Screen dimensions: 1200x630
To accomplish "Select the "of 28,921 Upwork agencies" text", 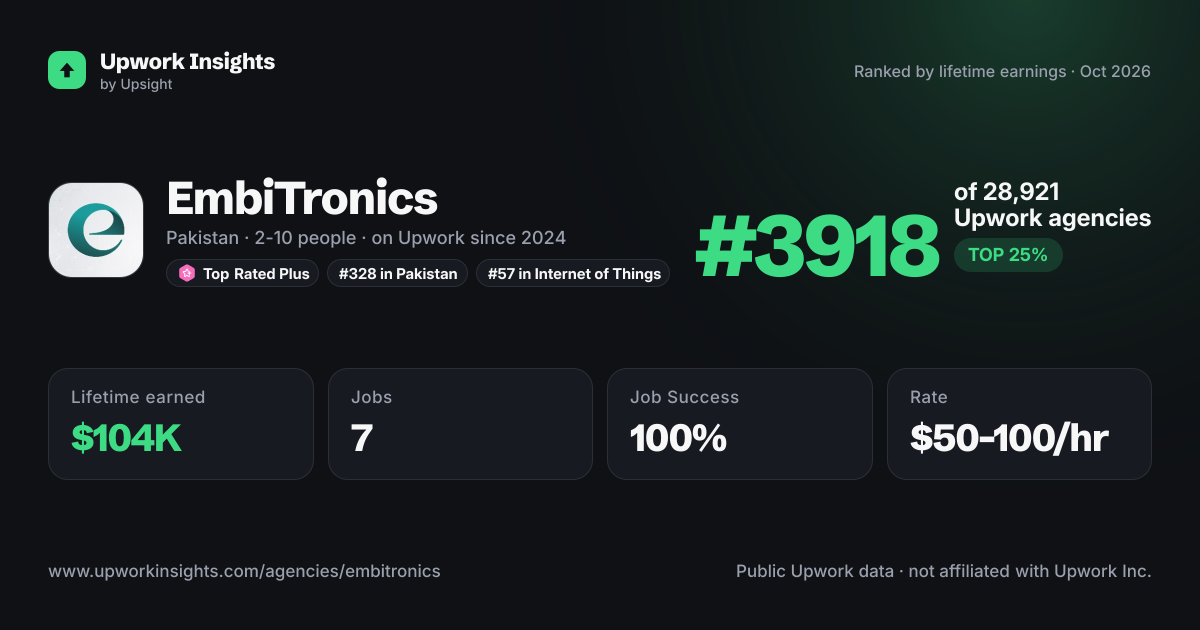I will point(1052,205).
